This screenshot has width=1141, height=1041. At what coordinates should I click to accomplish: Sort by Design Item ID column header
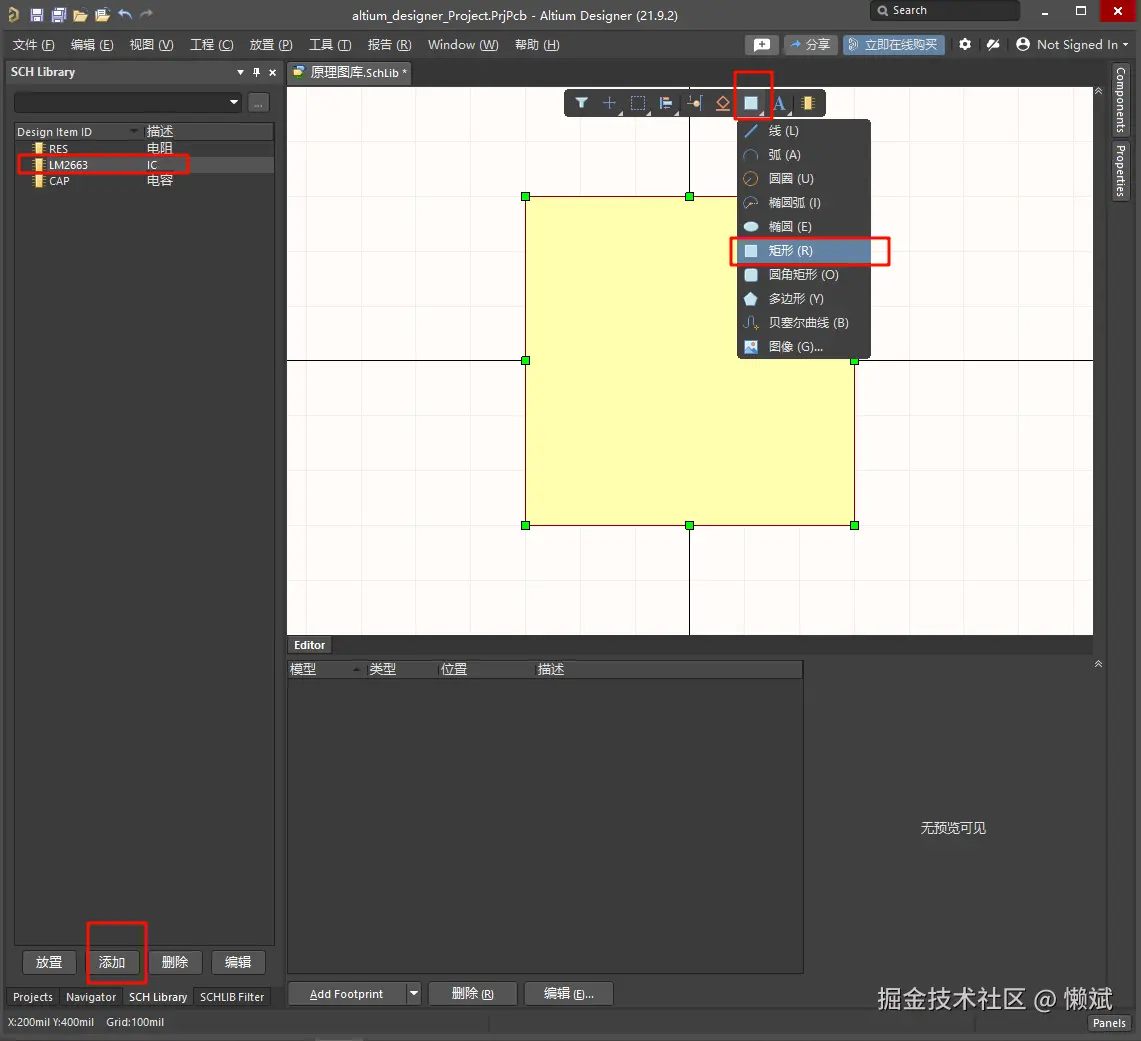point(77,132)
